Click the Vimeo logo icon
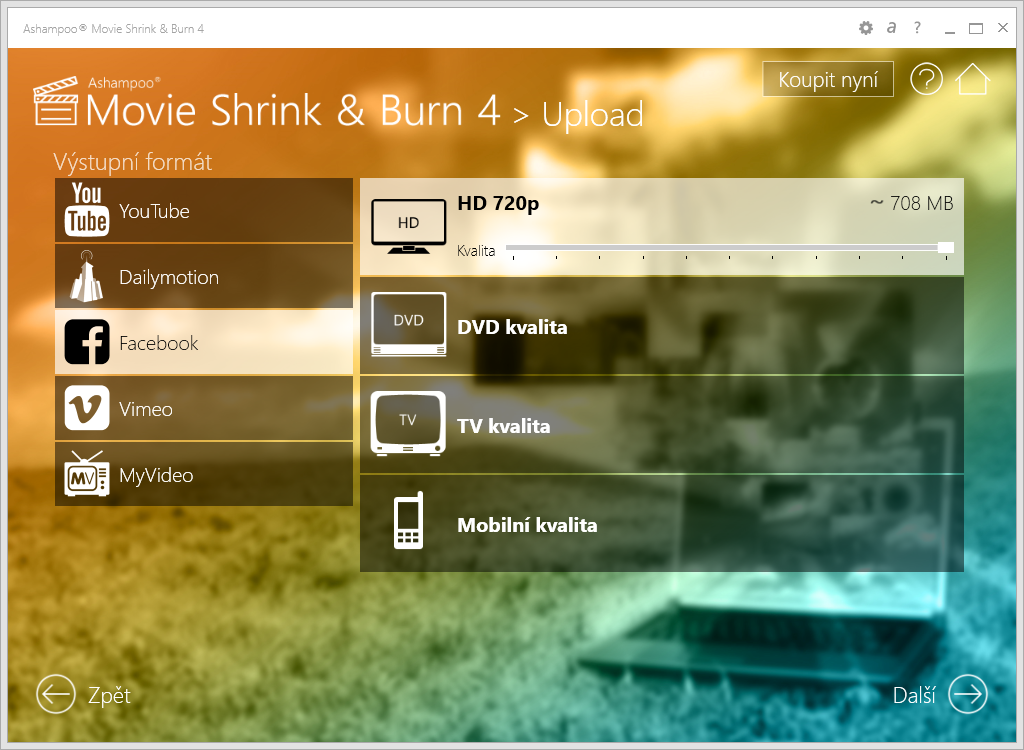The width and height of the screenshot is (1024, 750). (87, 408)
